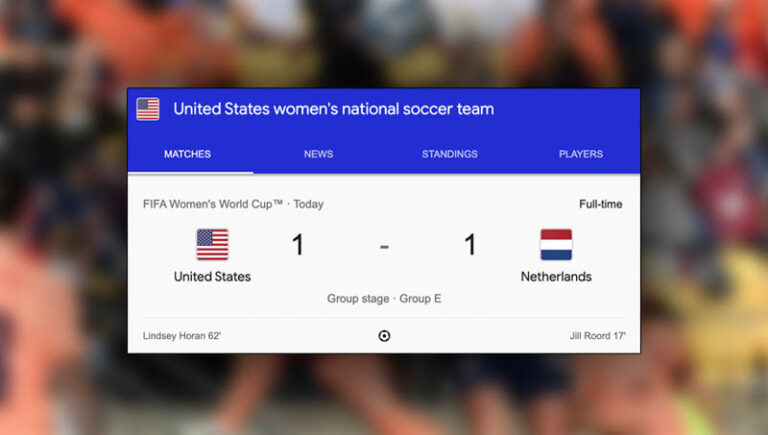Click the Full-time match status
This screenshot has width=768, height=435.
[x=600, y=204]
